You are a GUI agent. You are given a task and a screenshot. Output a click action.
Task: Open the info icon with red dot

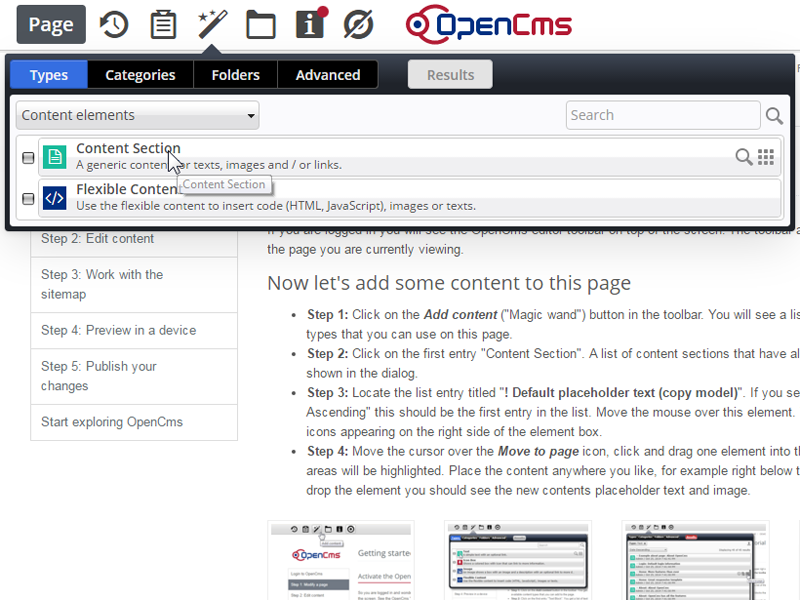click(311, 23)
